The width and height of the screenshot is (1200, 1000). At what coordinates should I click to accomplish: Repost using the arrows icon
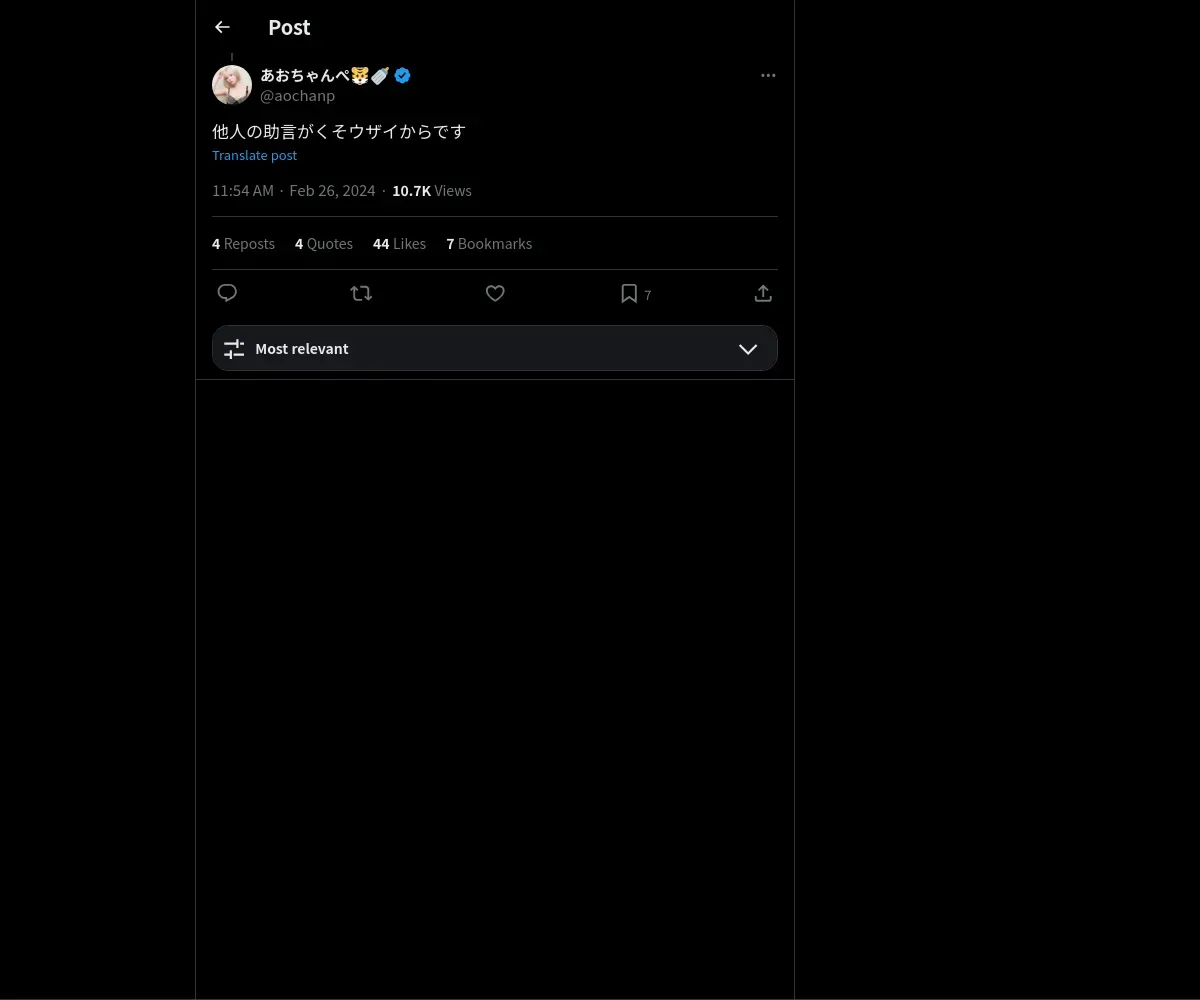tap(361, 293)
